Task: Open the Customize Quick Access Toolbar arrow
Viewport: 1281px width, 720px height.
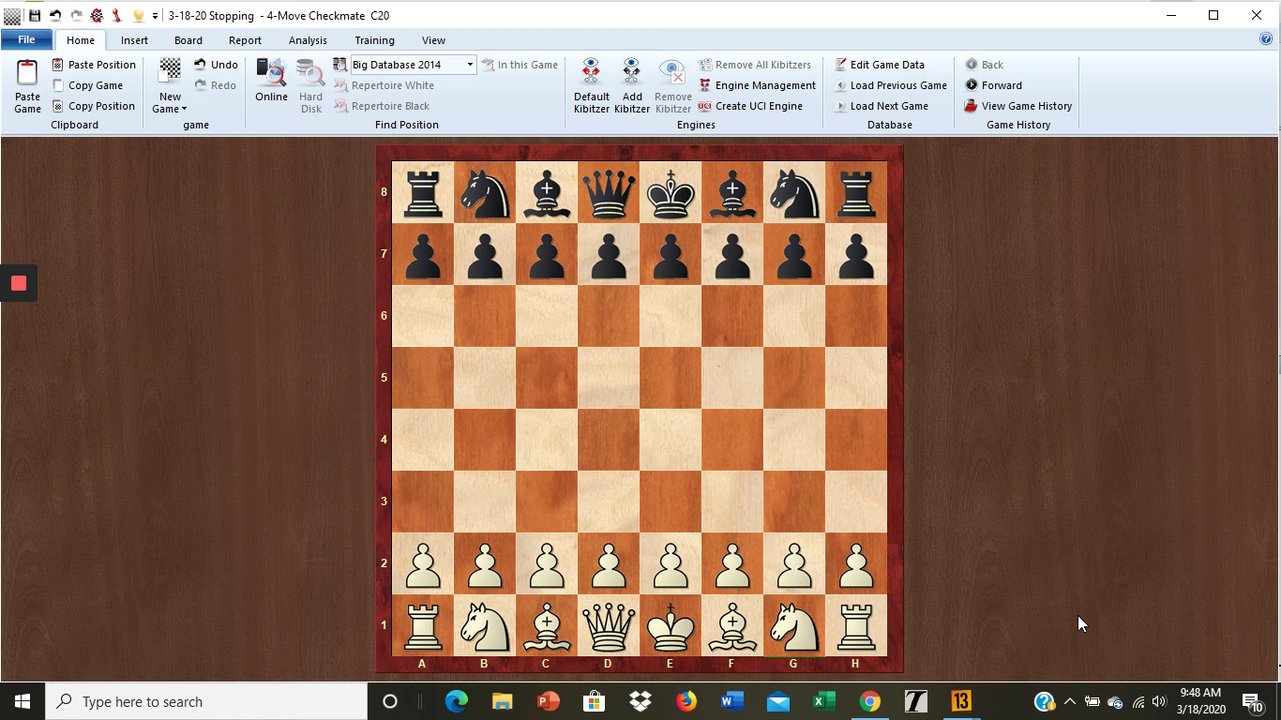Action: click(156, 16)
